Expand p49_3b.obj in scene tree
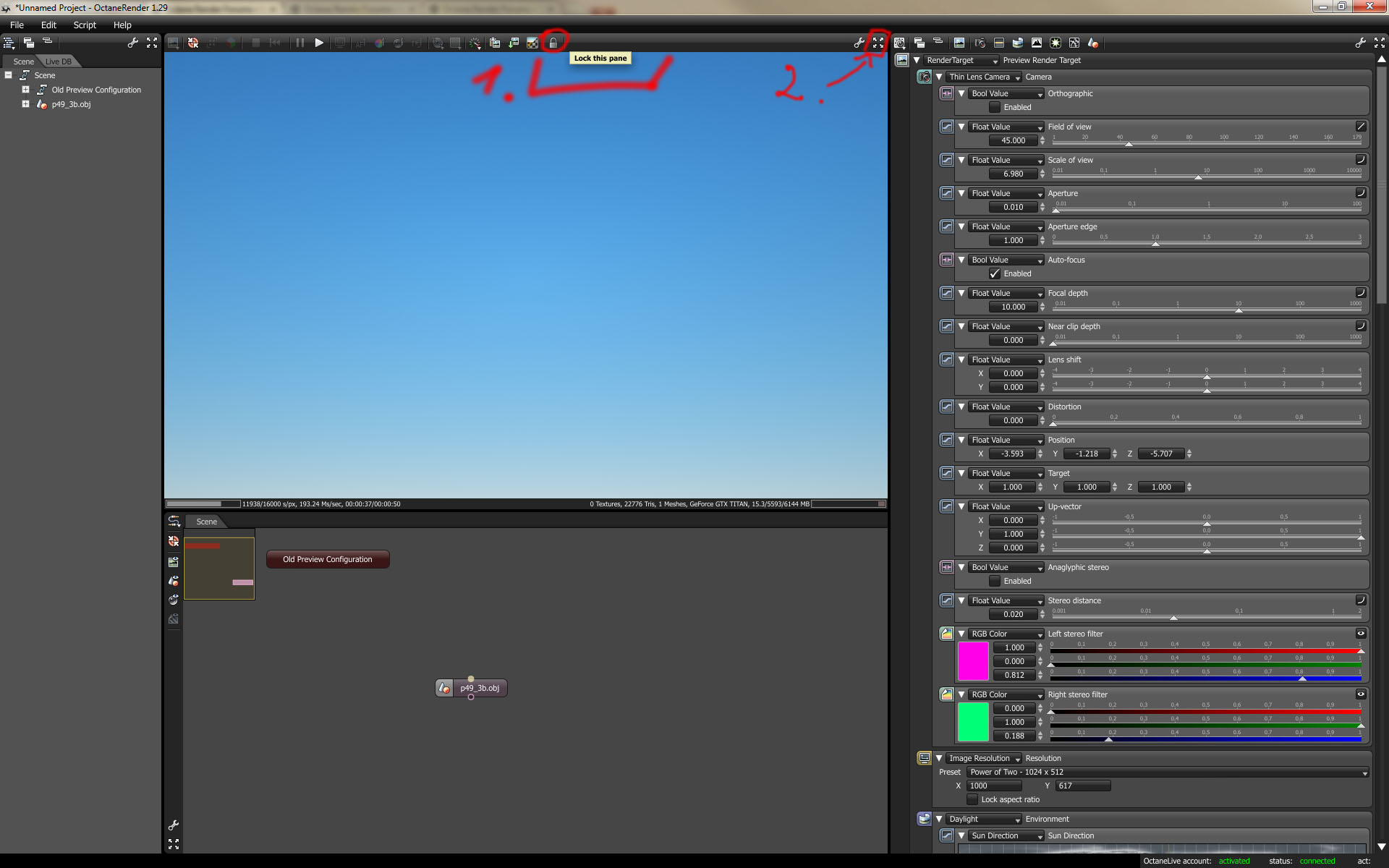 (25, 104)
